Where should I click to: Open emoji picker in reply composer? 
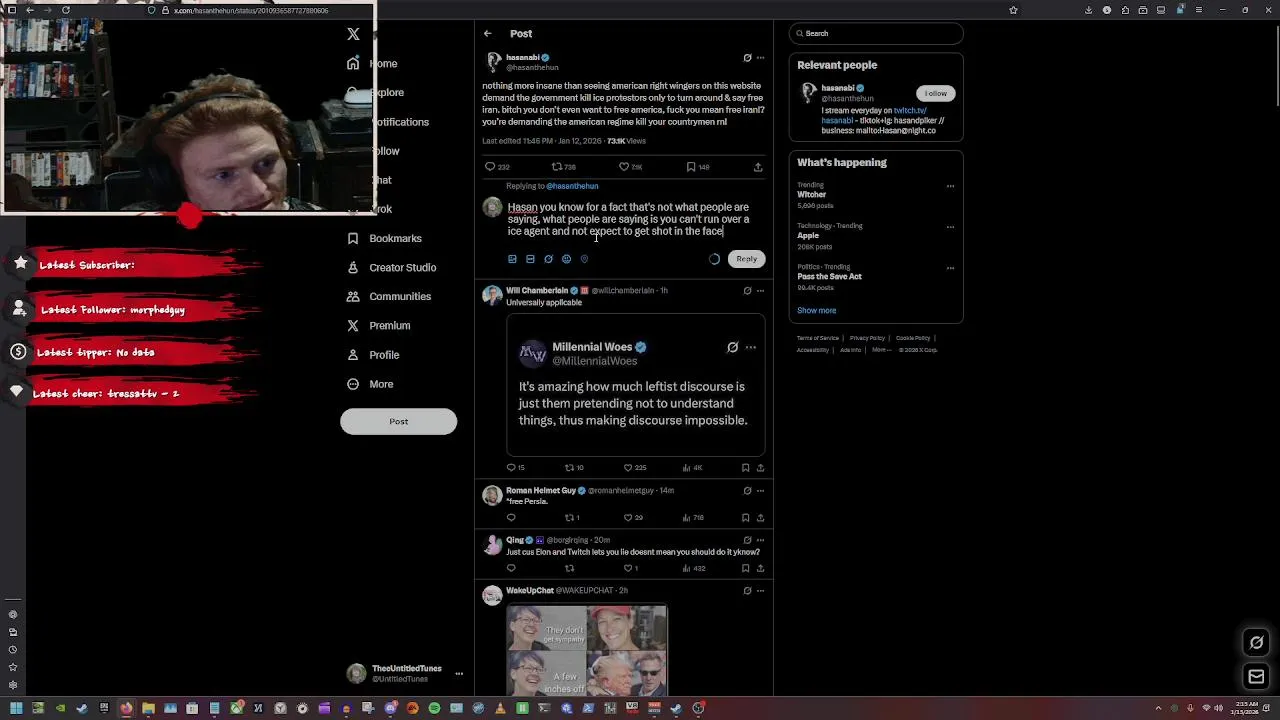pos(566,259)
